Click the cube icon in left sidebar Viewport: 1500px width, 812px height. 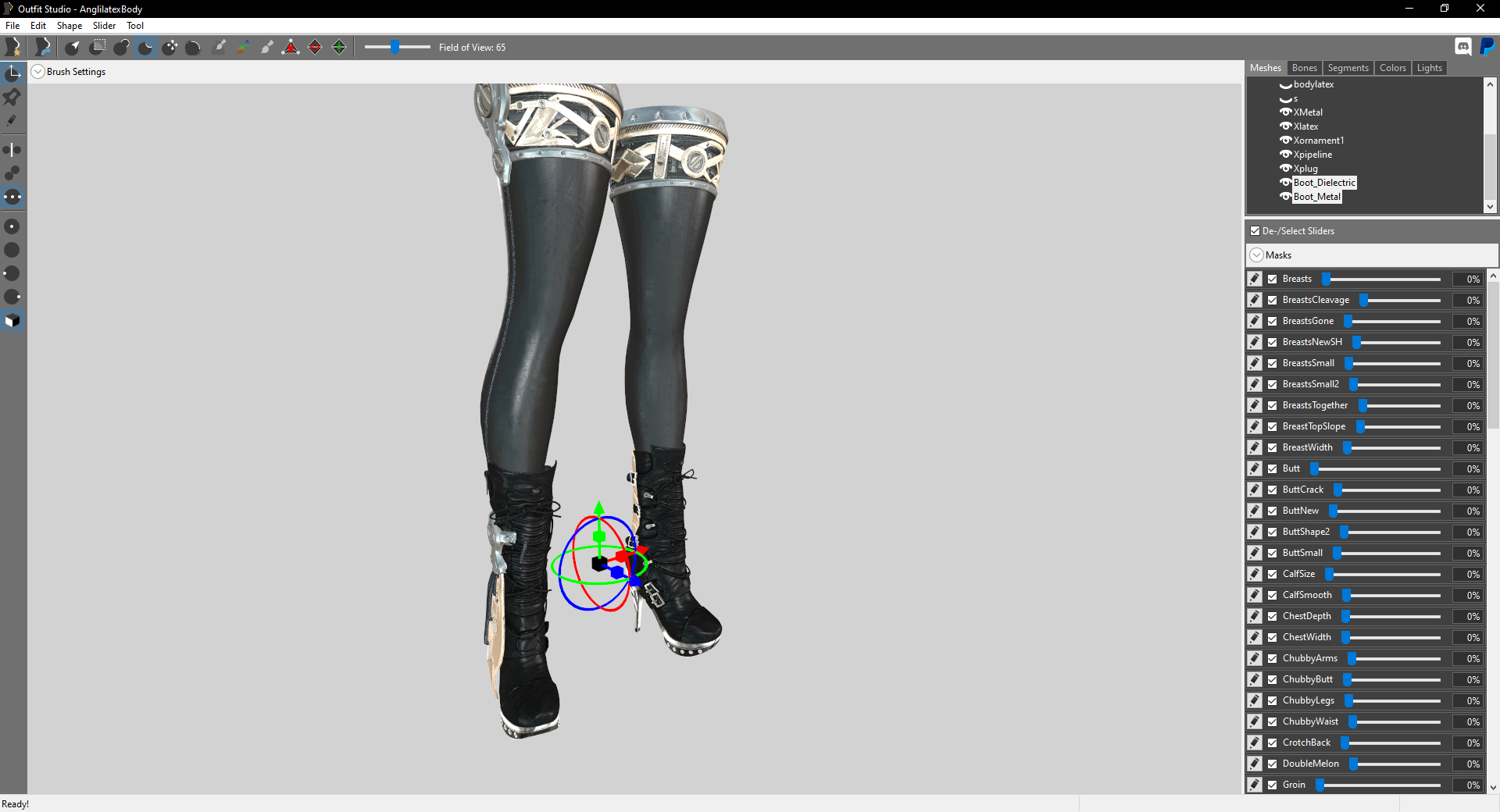tap(12, 321)
